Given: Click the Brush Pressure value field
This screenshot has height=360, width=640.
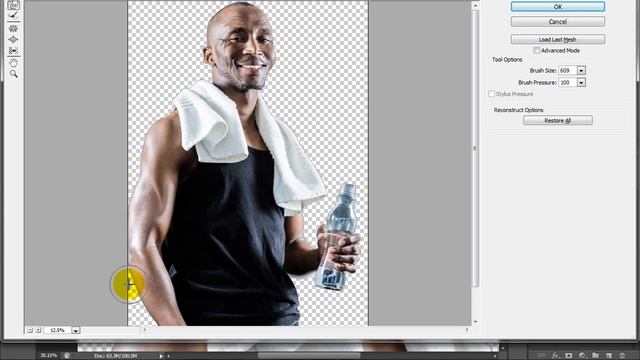Looking at the screenshot, I should [x=567, y=82].
